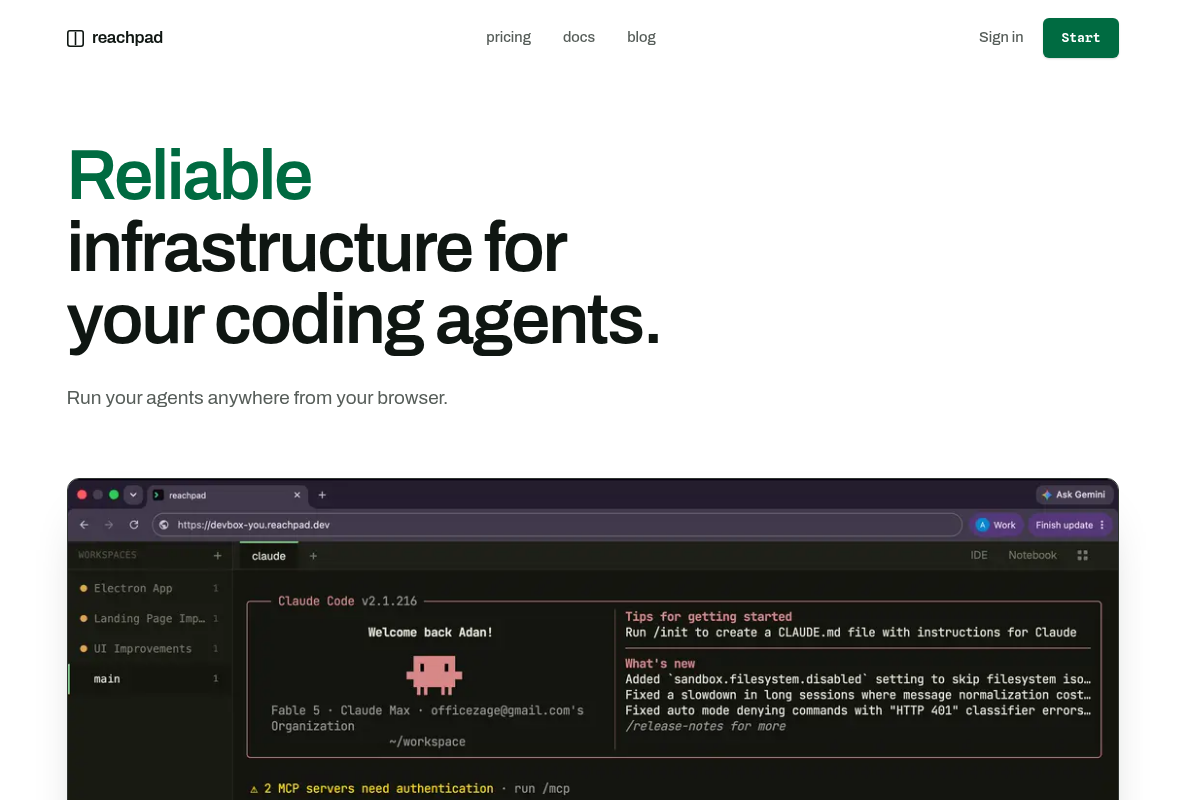The height and width of the screenshot is (800, 1200).
Task: Open the pricing page
Action: tap(508, 37)
